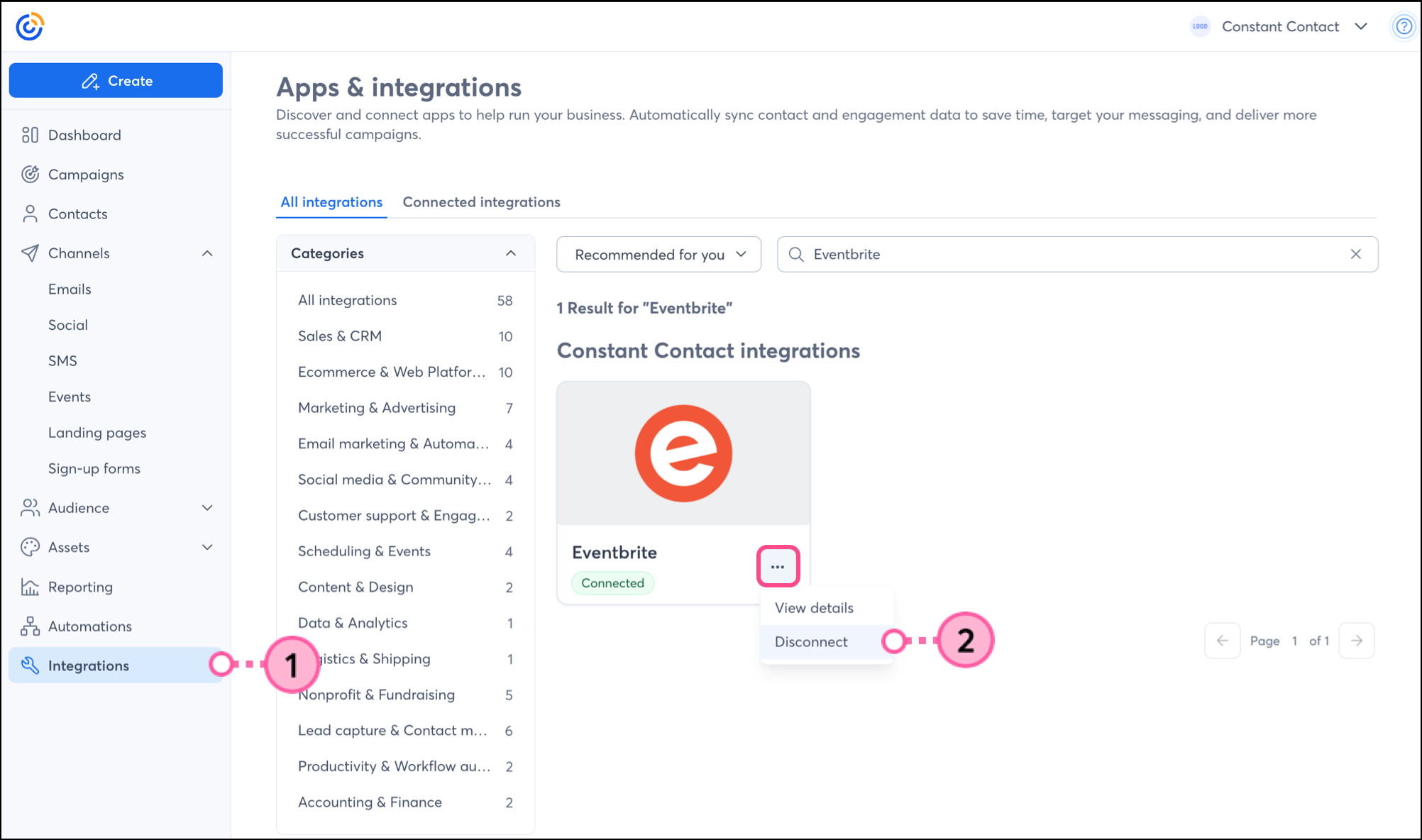Expand the Audience sidebar section
This screenshot has width=1422, height=840.
pyautogui.click(x=207, y=508)
